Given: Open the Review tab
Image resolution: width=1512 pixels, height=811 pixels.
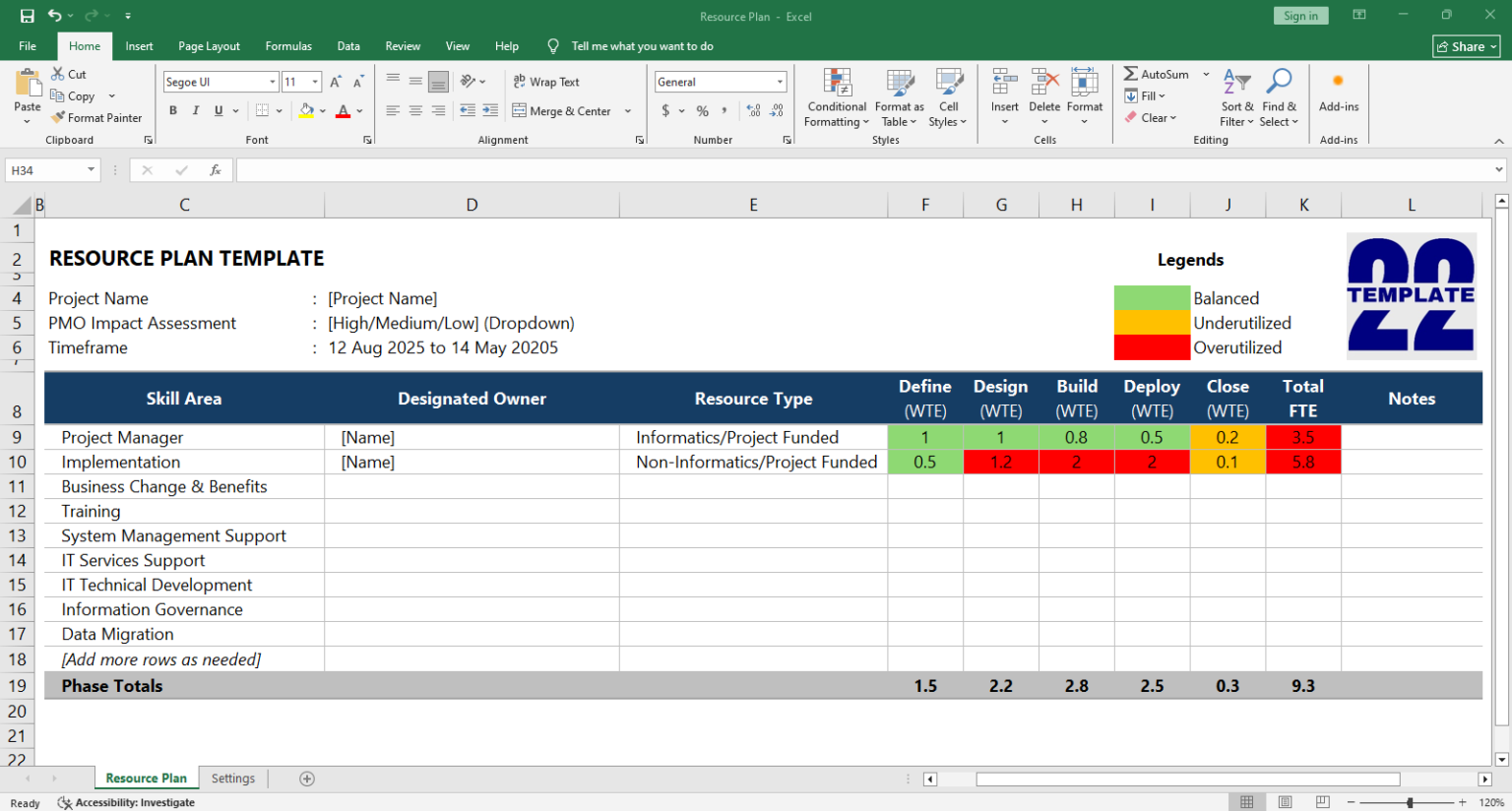Looking at the screenshot, I should (x=403, y=46).
